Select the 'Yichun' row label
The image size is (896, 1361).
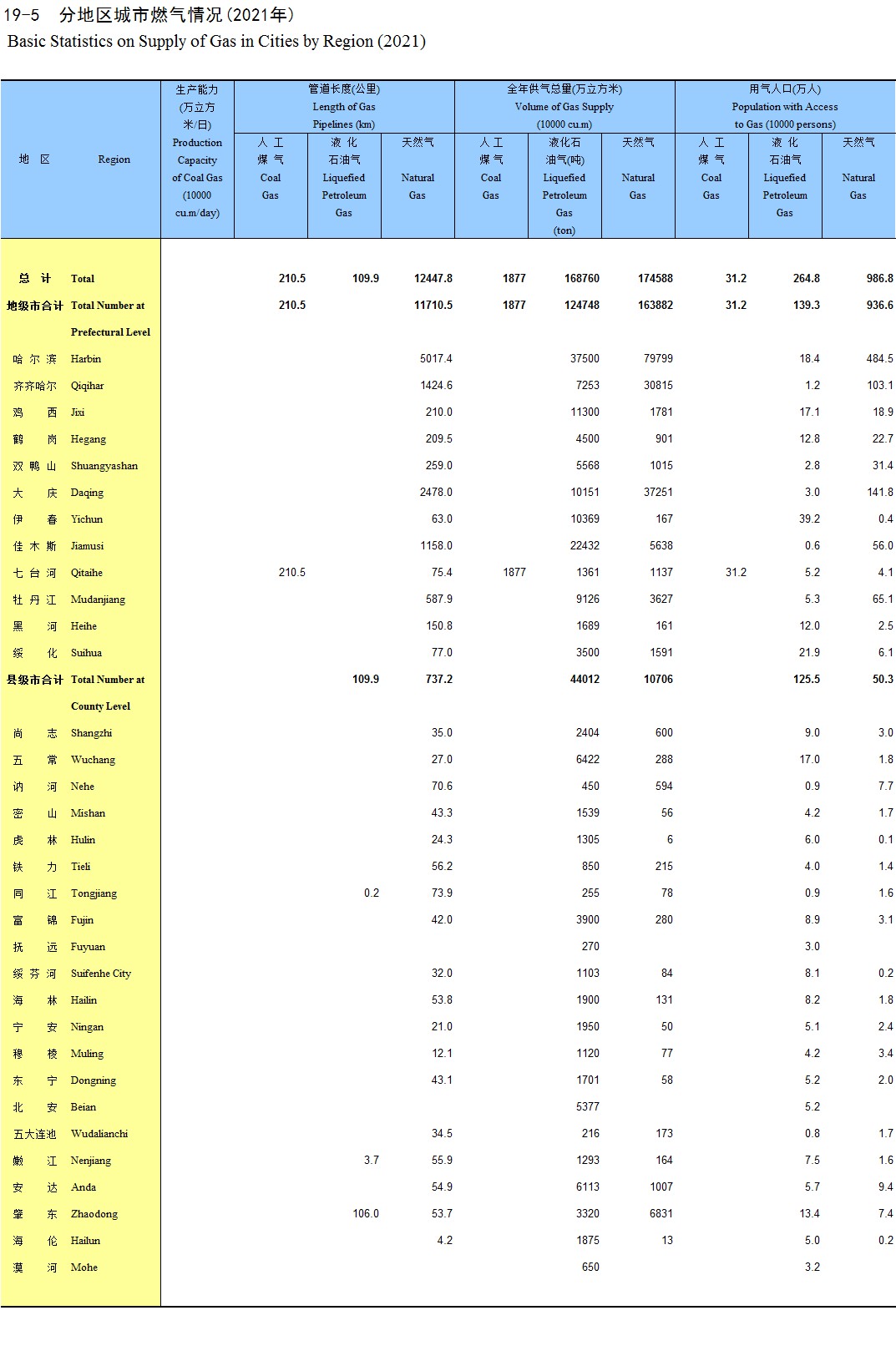tap(87, 519)
